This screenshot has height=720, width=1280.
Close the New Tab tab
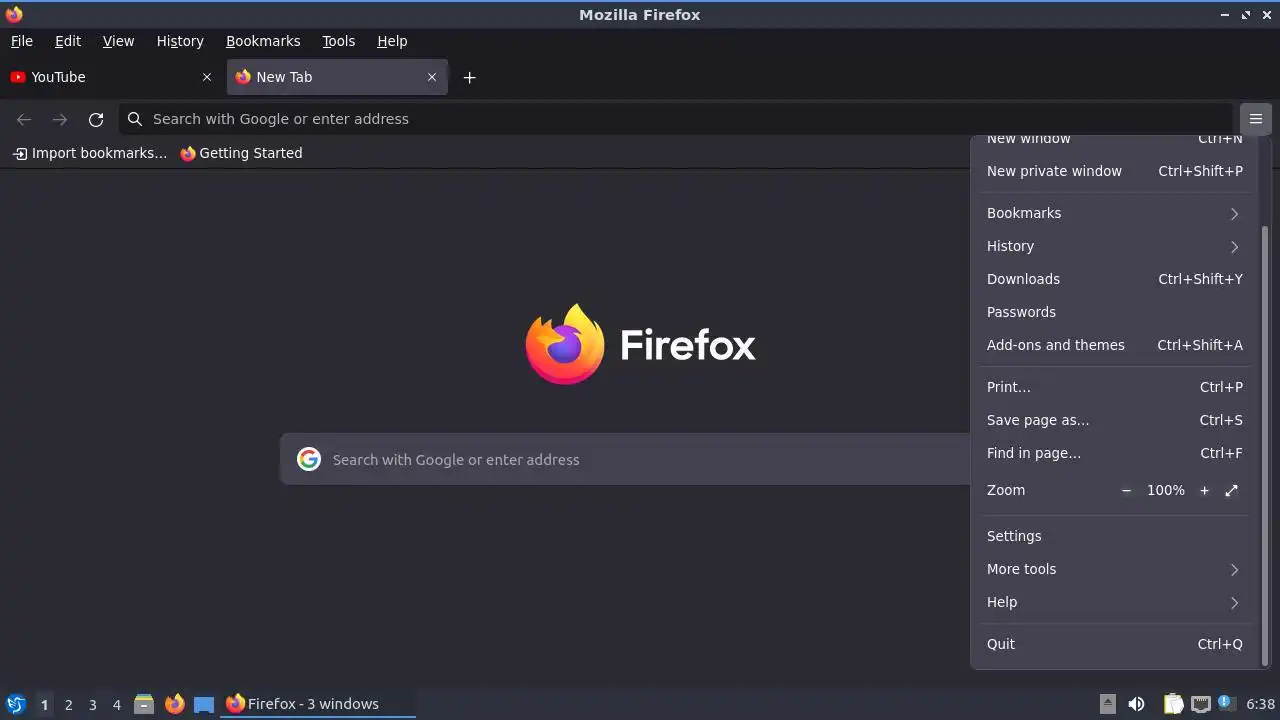(x=432, y=77)
